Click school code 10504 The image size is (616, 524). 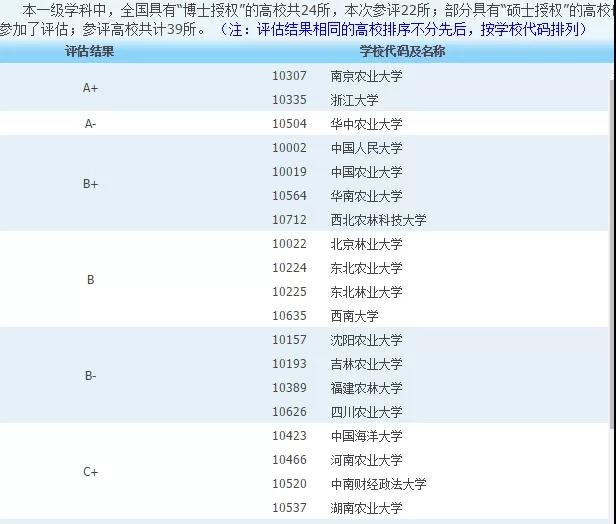tap(290, 124)
